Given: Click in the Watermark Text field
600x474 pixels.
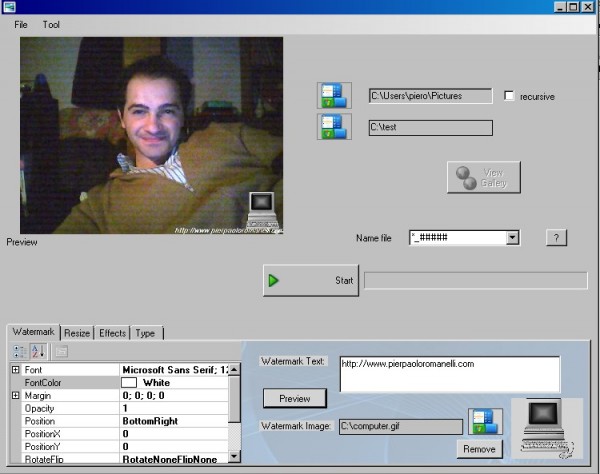Looking at the screenshot, I should (x=448, y=373).
